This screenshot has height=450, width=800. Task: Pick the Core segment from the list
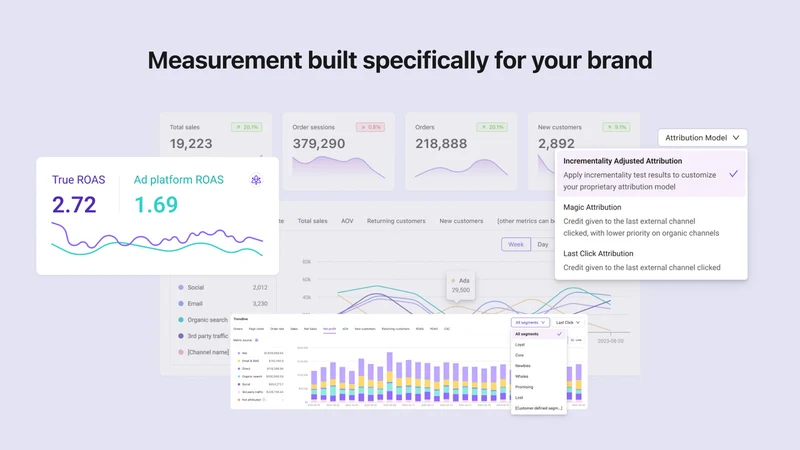pos(538,355)
